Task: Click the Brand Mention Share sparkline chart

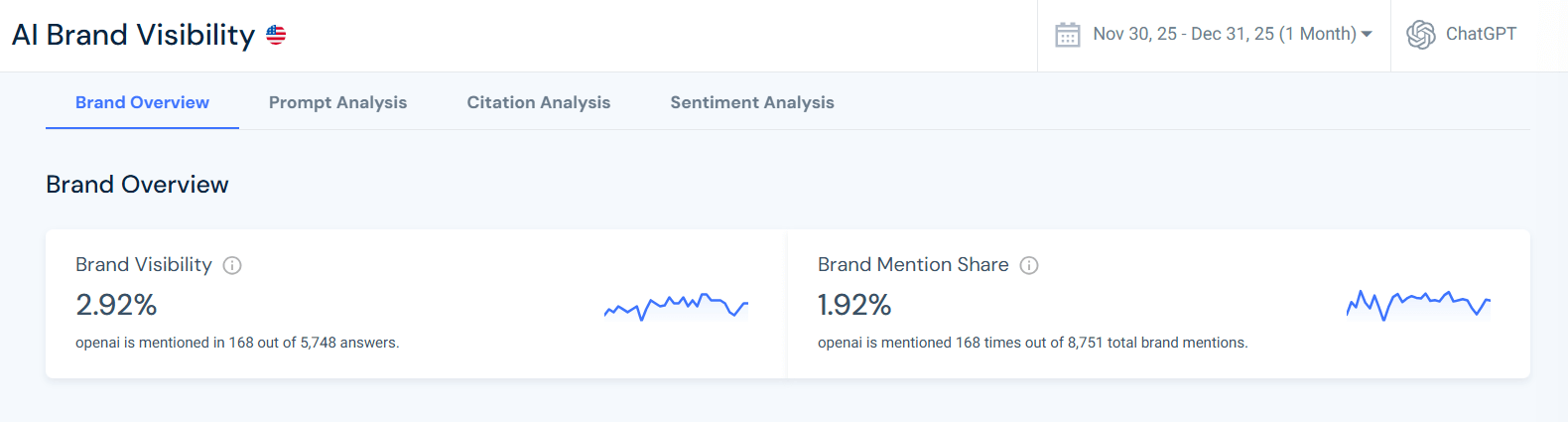Action: click(1418, 304)
